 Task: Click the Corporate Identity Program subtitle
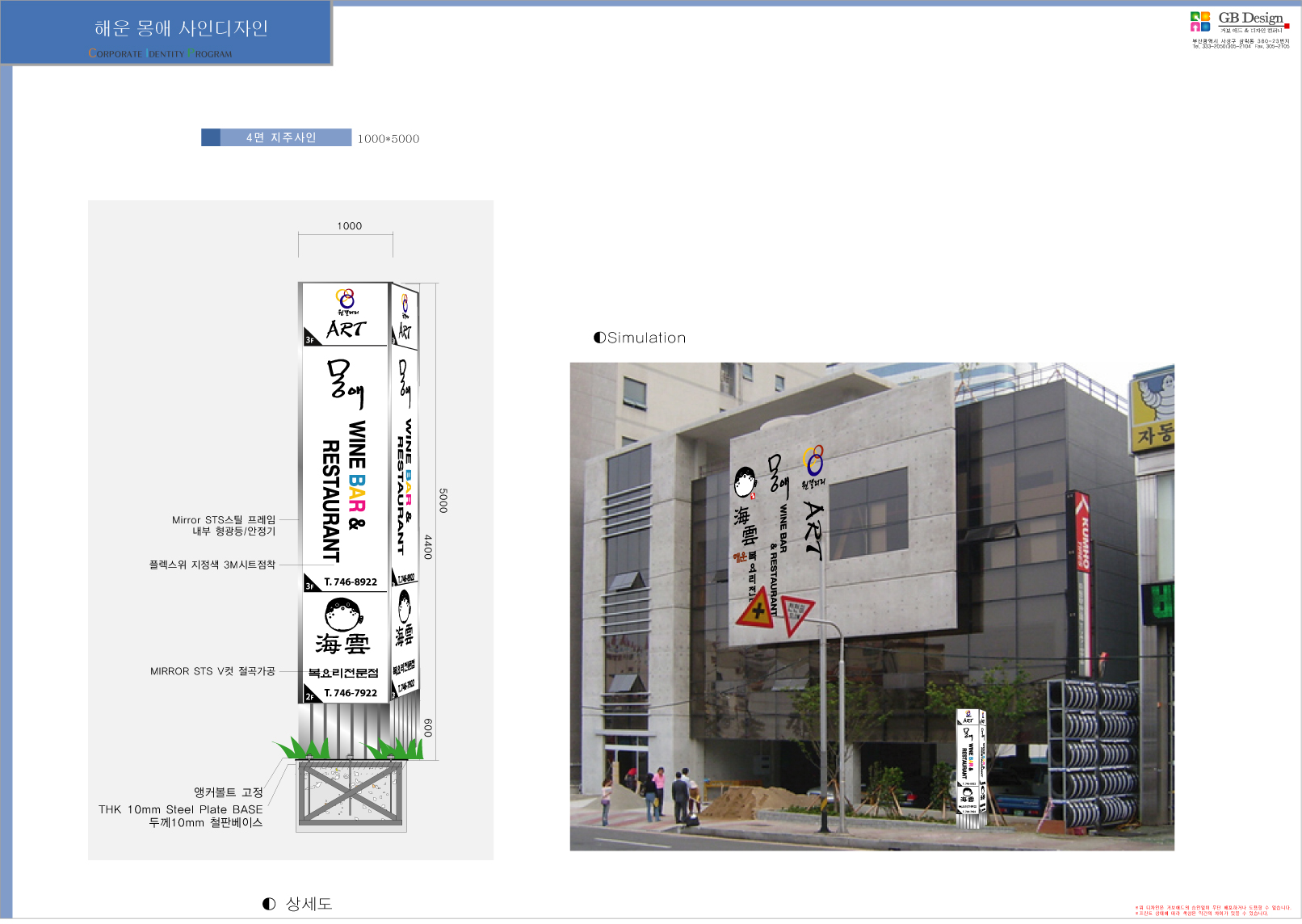coord(160,53)
